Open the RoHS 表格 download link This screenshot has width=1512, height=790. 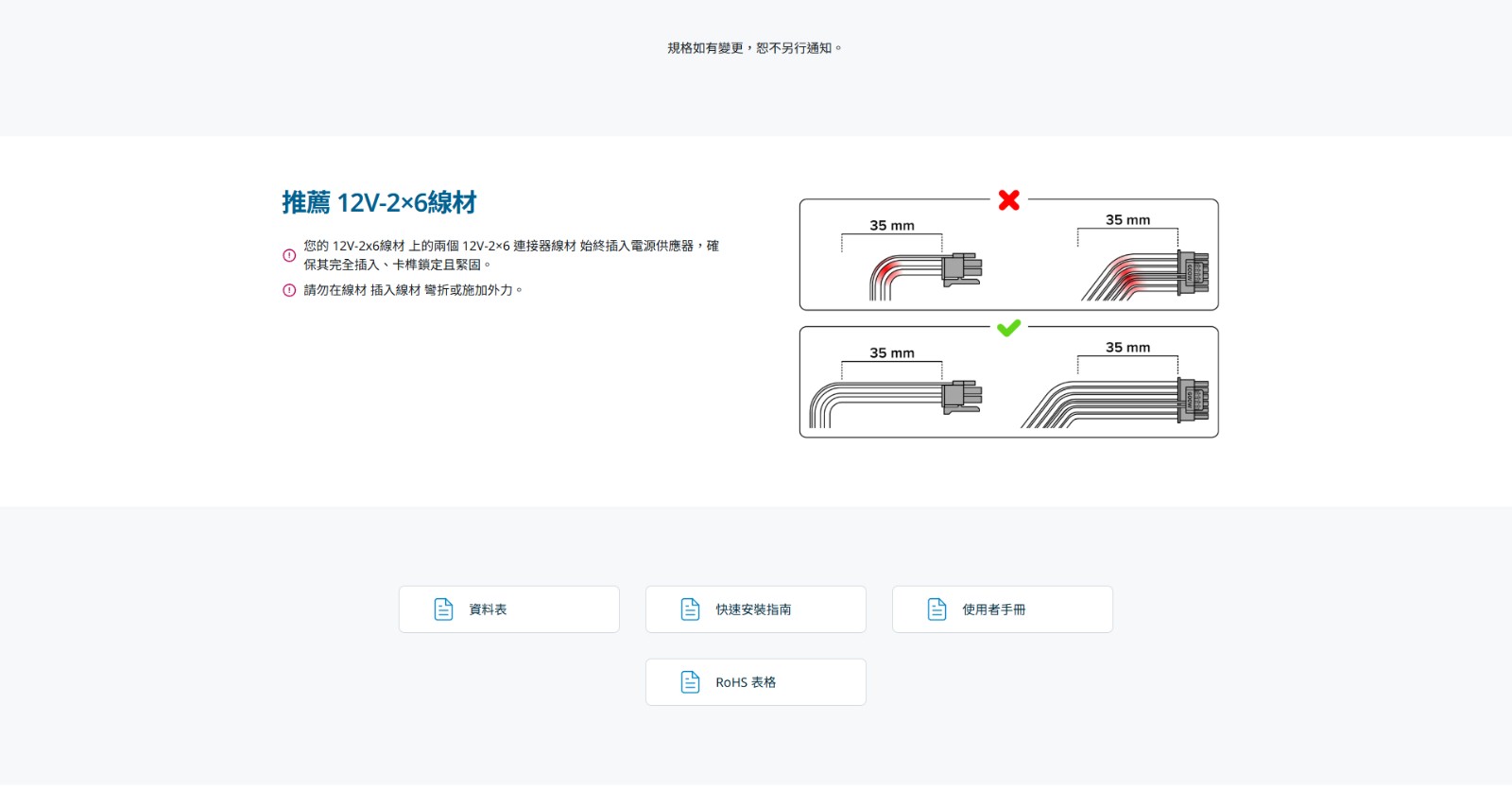756,682
